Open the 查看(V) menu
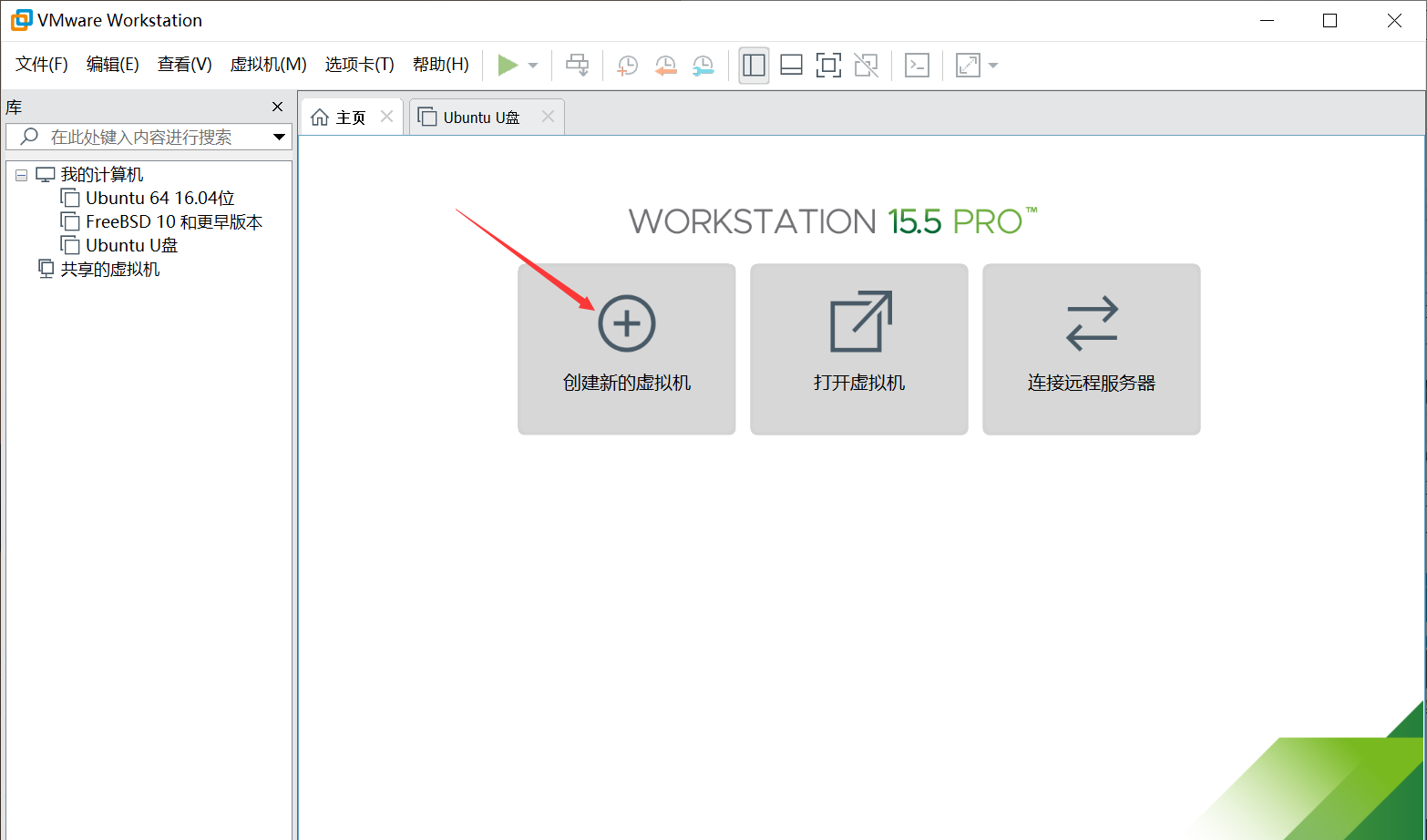The image size is (1427, 840). click(x=185, y=64)
